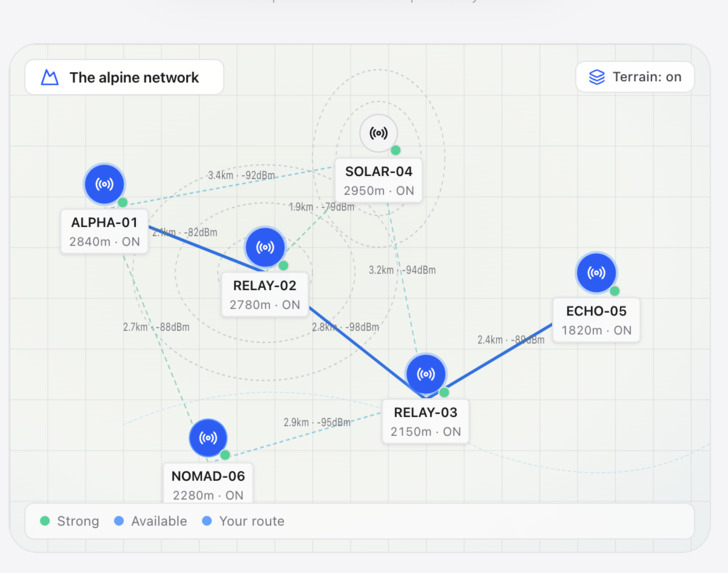Screen dimensions: 728x573
Task: Open the ALPHA-01 2840m label card
Action: click(104, 232)
